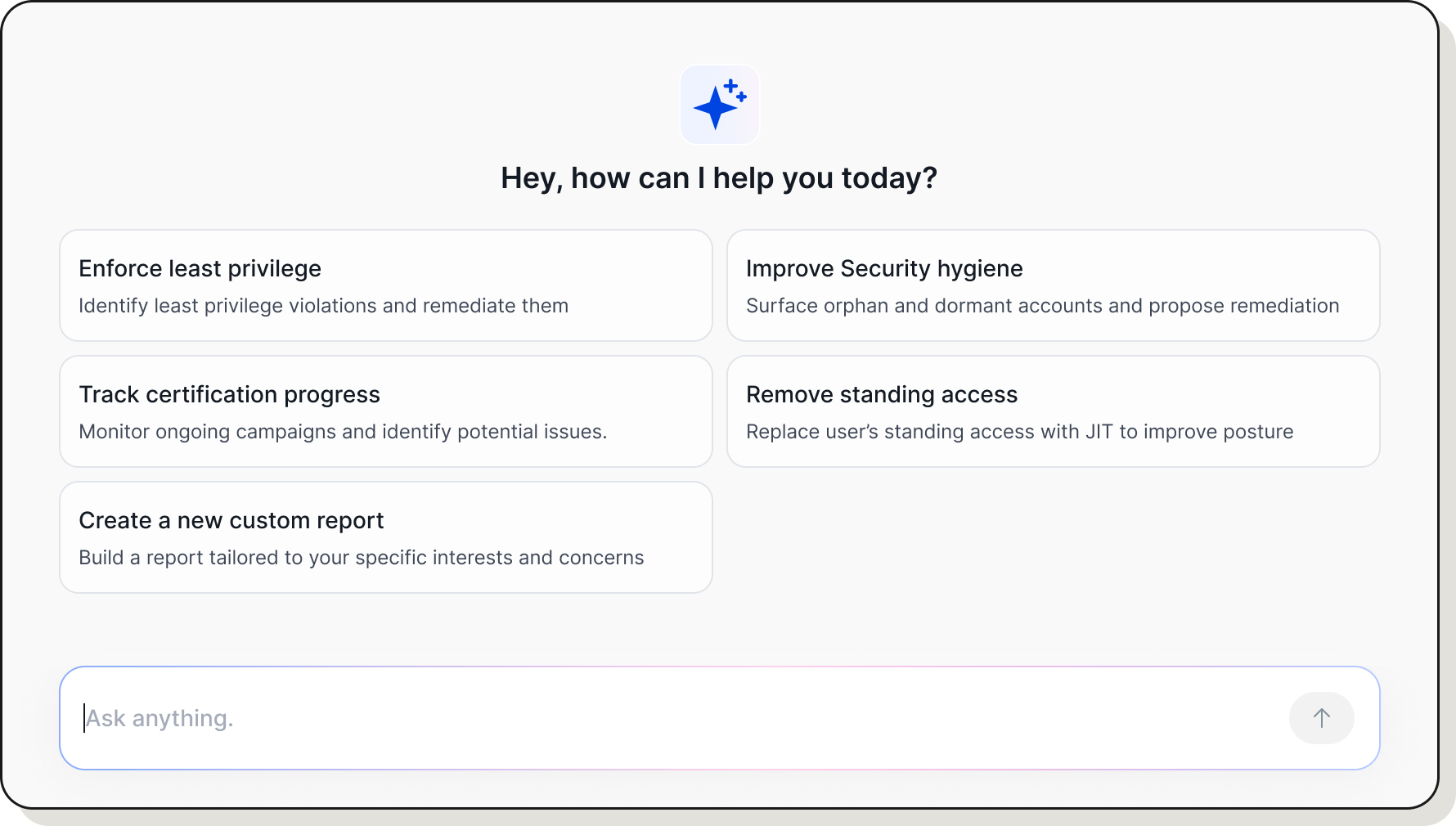Select the 'Enforce least privilege' suggestion card
Viewport: 1456px width, 826px height.
pos(385,285)
